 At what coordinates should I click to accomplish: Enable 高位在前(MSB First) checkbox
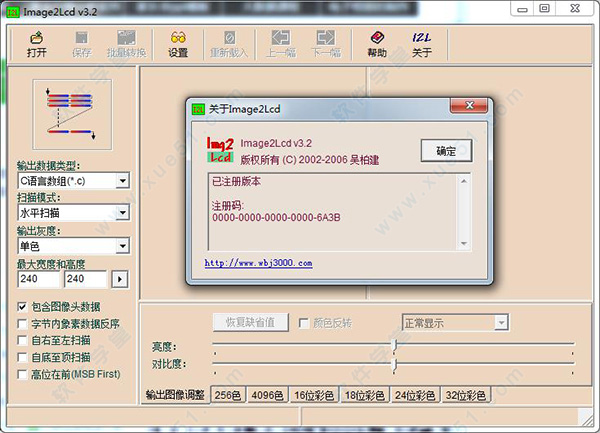pyautogui.click(x=22, y=374)
